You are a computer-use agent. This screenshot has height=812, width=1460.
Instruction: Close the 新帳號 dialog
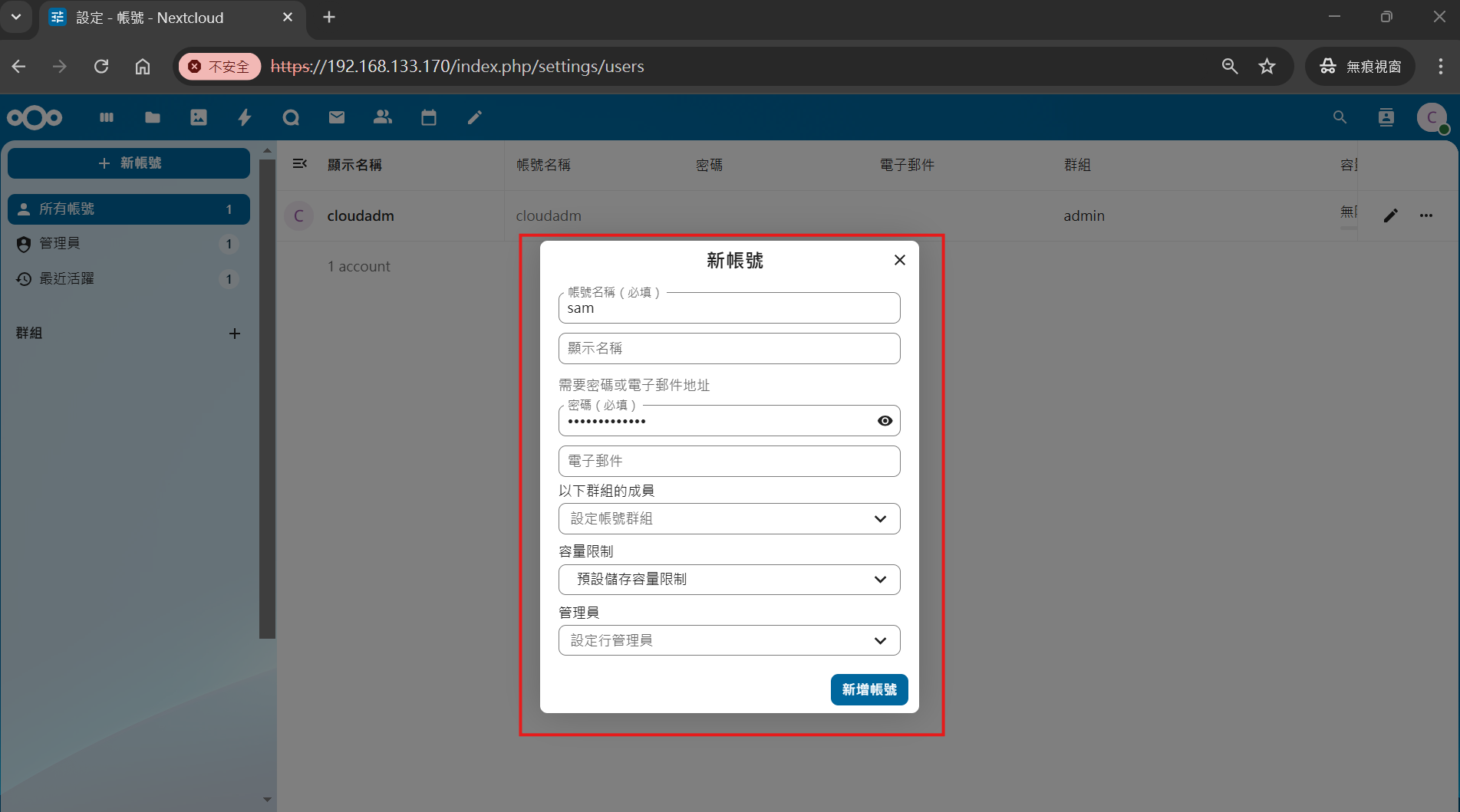[900, 261]
